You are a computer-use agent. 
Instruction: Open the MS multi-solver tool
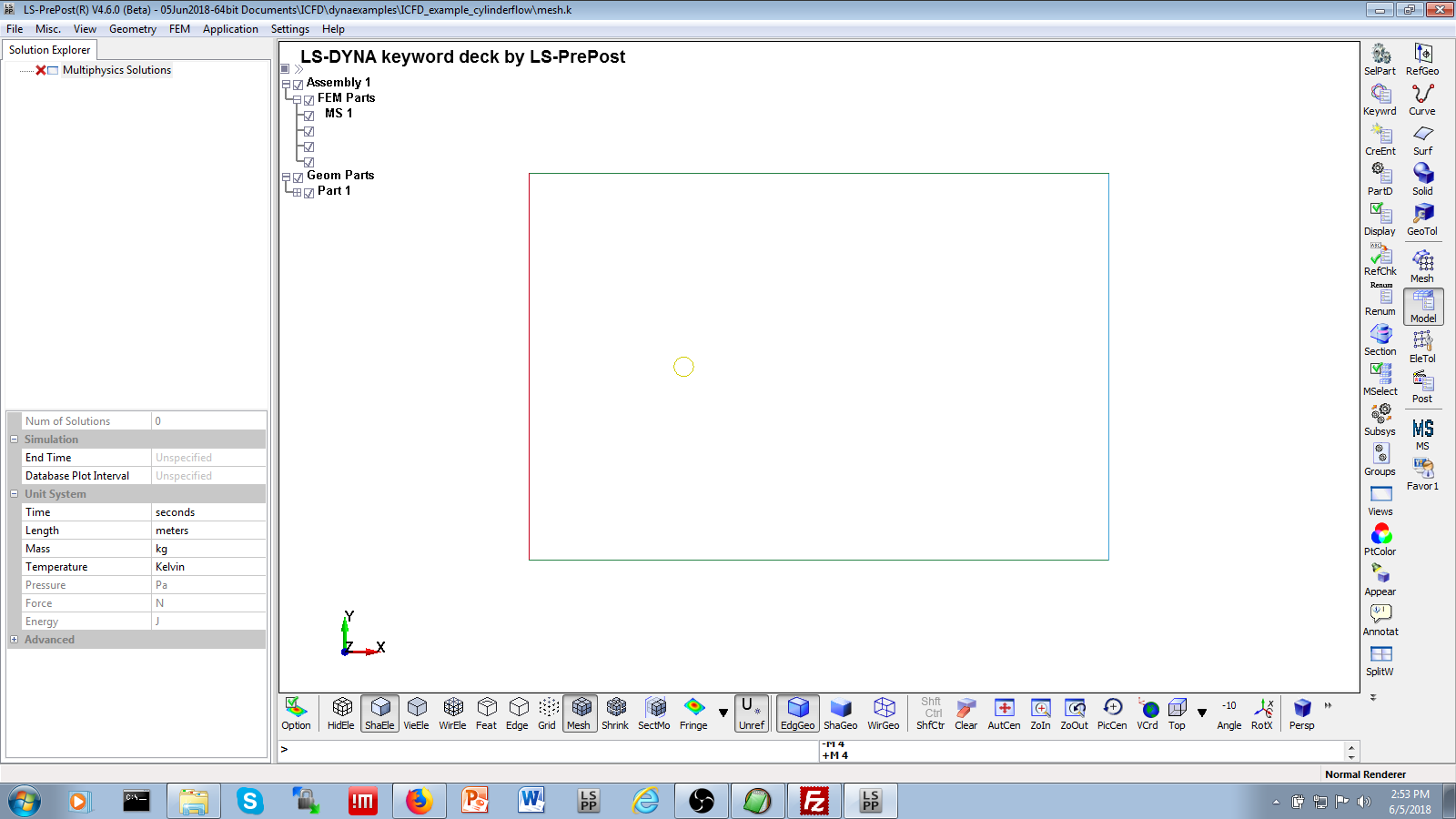[x=1422, y=434]
